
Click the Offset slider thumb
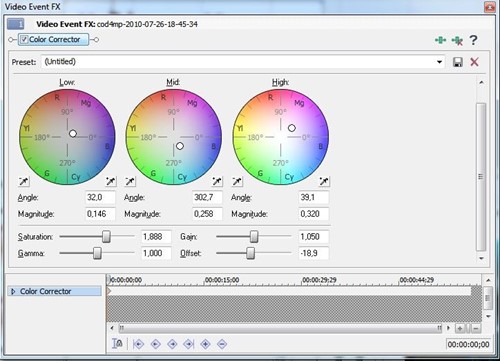tap(251, 253)
